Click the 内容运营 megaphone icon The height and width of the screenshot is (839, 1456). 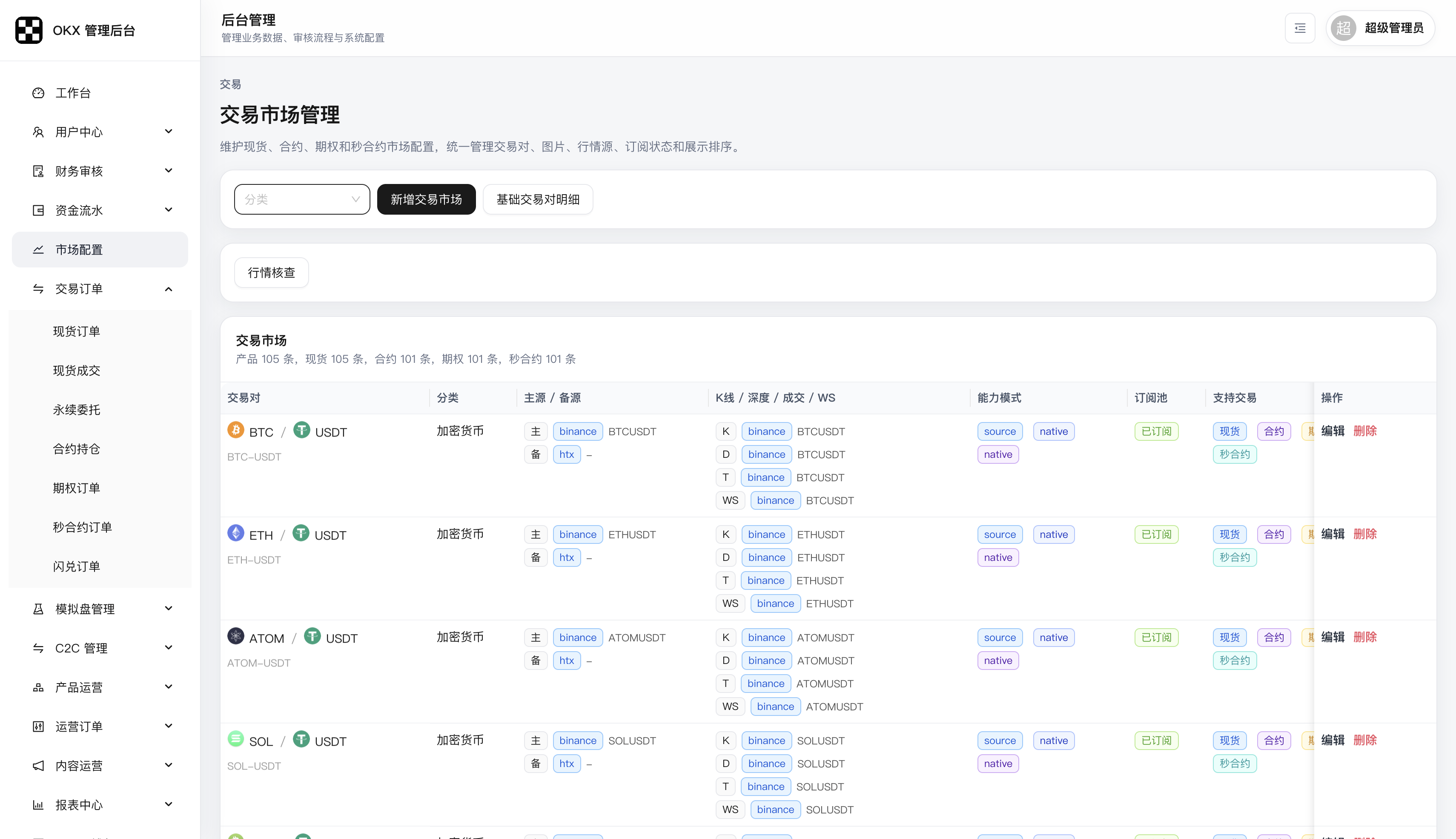tap(38, 766)
